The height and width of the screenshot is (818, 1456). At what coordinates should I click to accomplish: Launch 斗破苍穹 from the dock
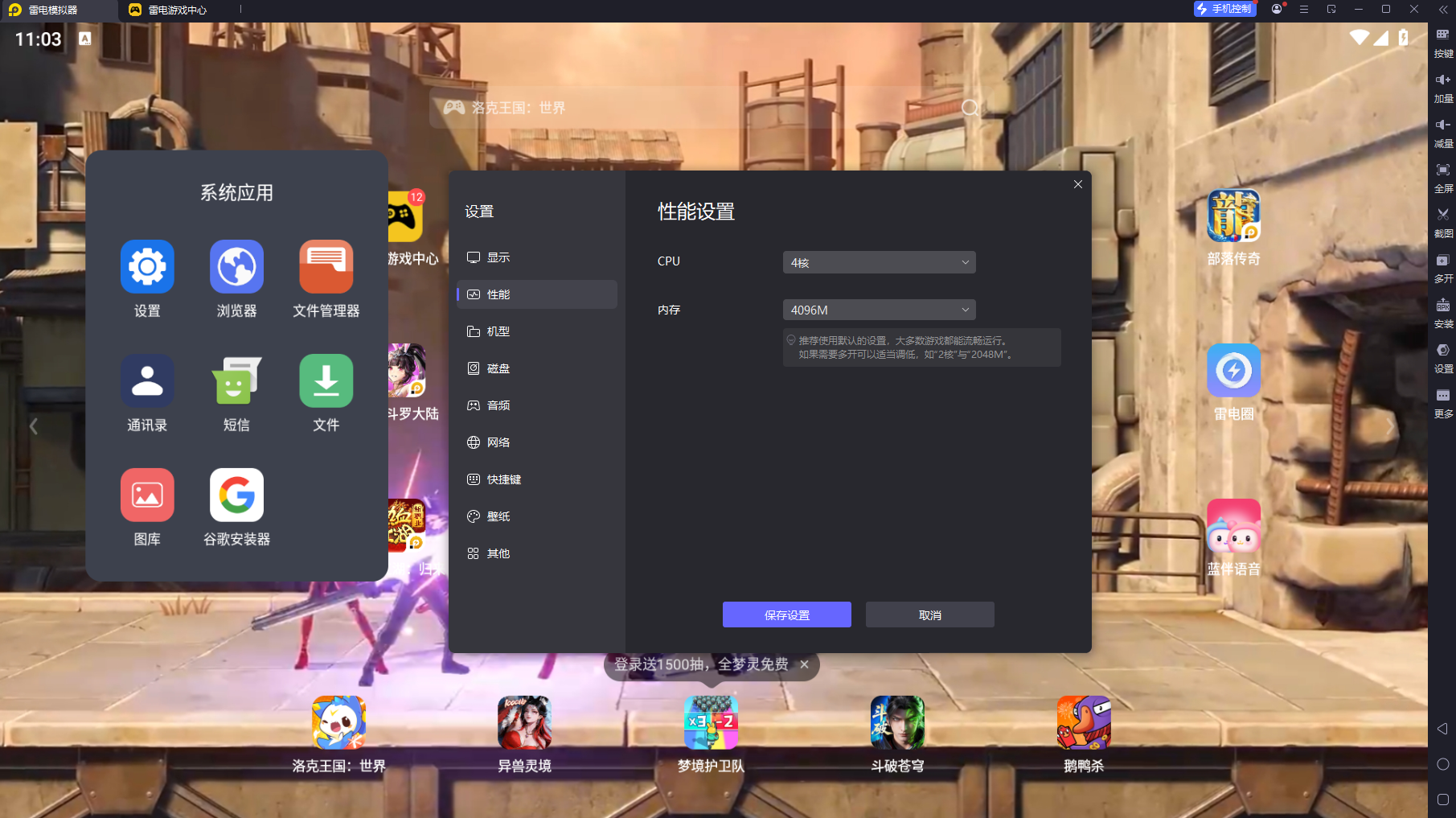pos(897,722)
